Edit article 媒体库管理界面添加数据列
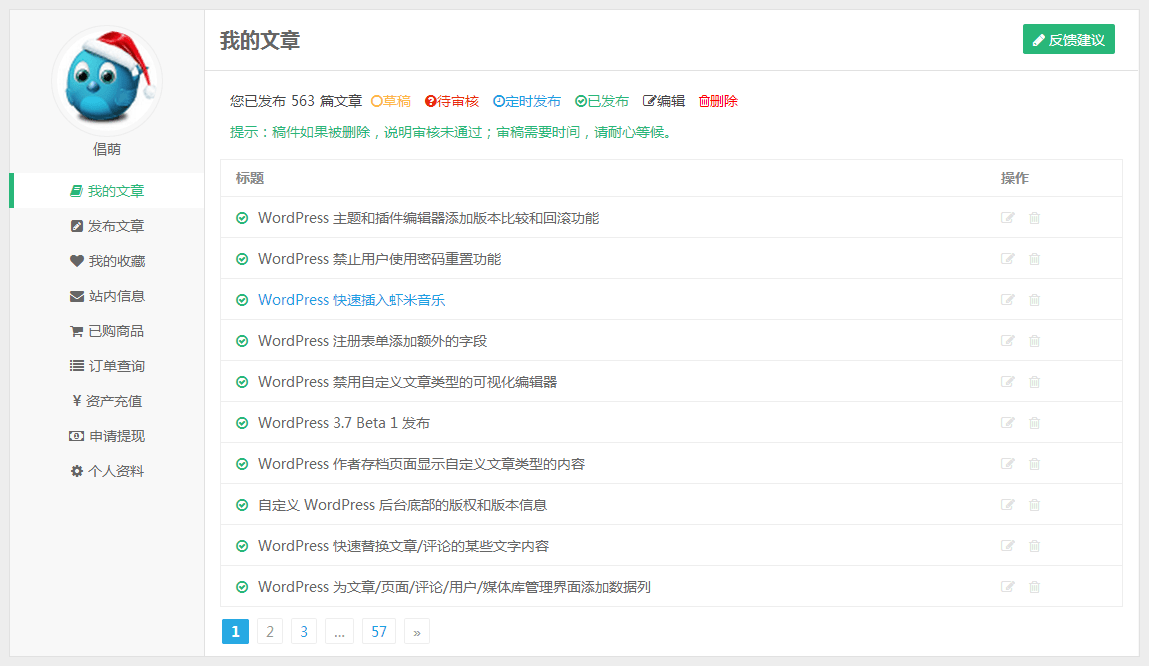The height and width of the screenshot is (666, 1149). click(1008, 587)
